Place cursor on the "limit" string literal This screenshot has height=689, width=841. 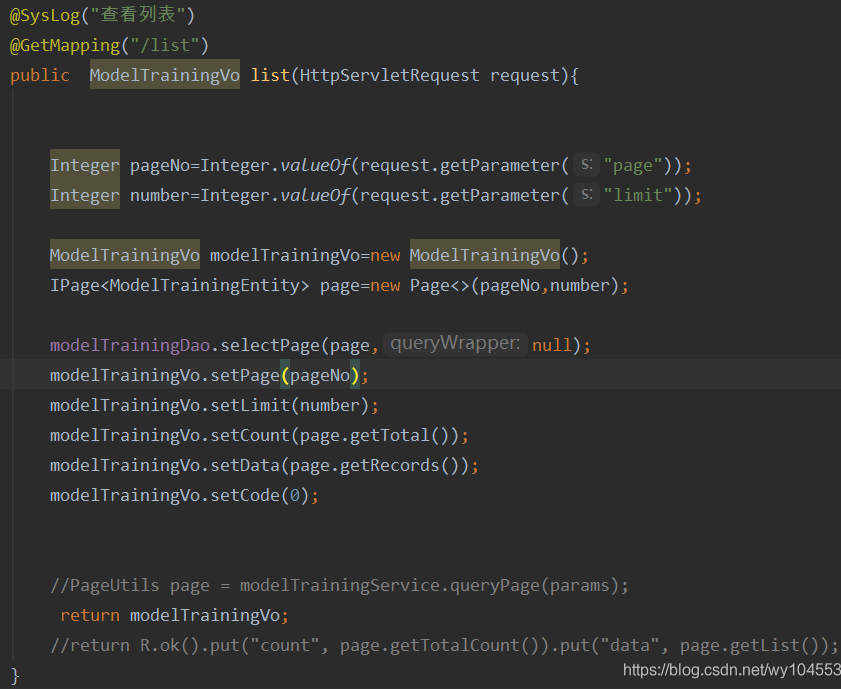click(640, 195)
